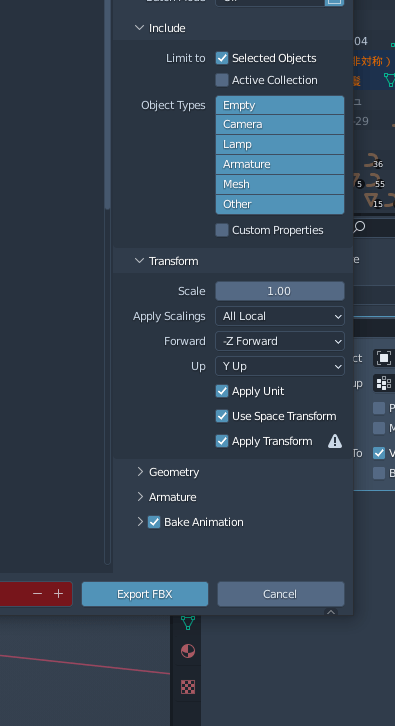Screen dimensions: 395x726
Task: Open the Up axis dropdown
Action: pos(280,366)
